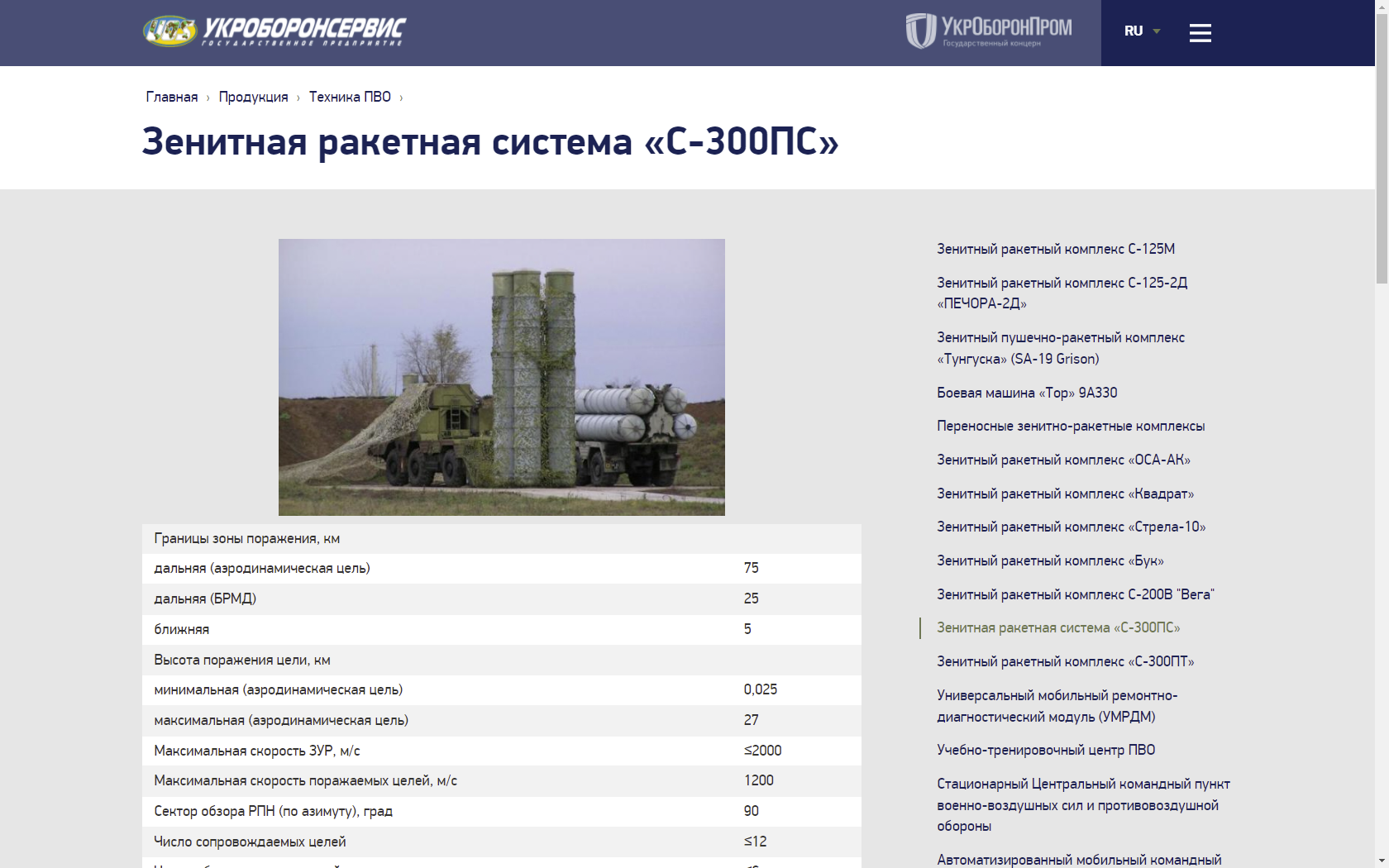This screenshot has height=868, width=1389.
Task: Open the hamburger menu icon
Action: click(x=1200, y=33)
